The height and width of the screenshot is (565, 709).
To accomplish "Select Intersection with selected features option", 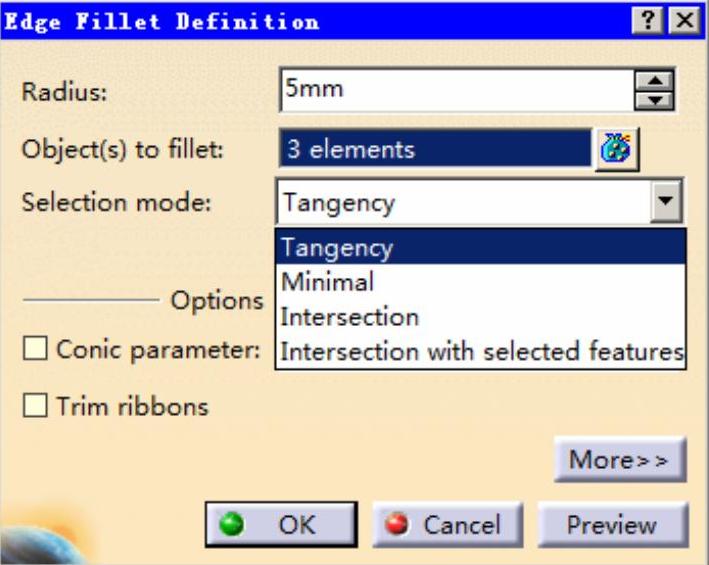I will [481, 352].
